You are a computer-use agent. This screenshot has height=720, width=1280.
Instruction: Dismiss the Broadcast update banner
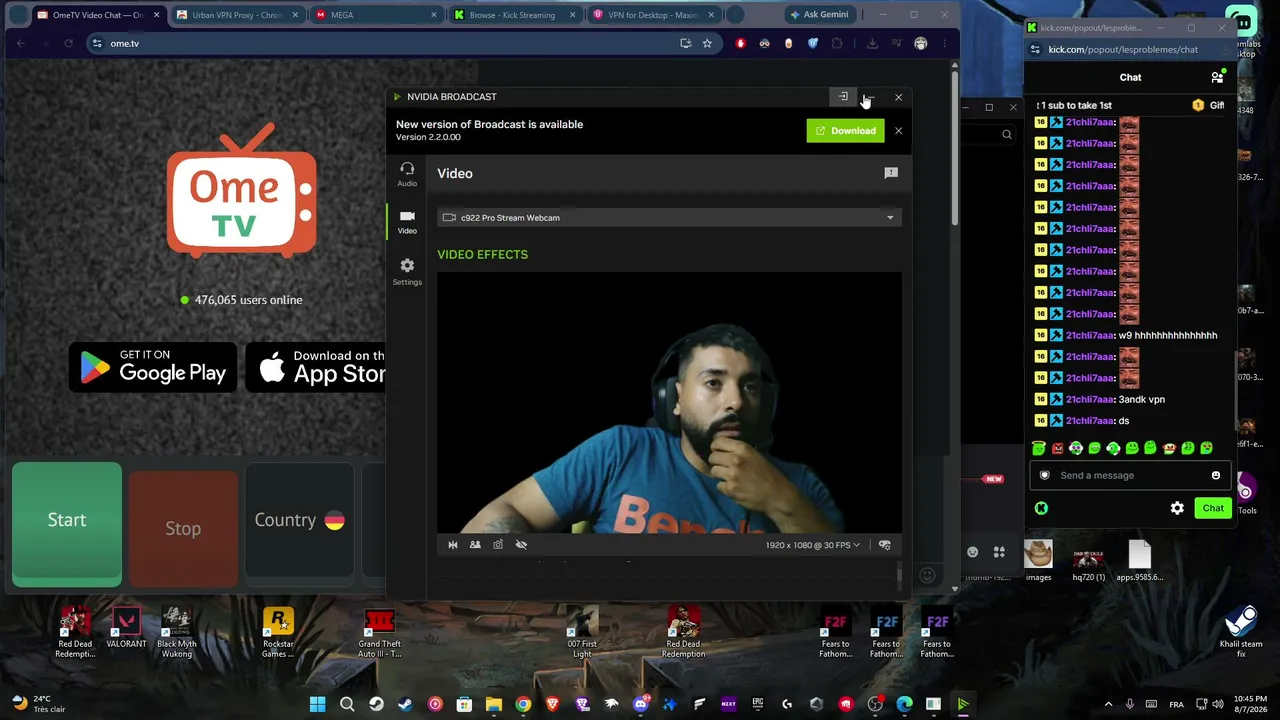pos(898,131)
